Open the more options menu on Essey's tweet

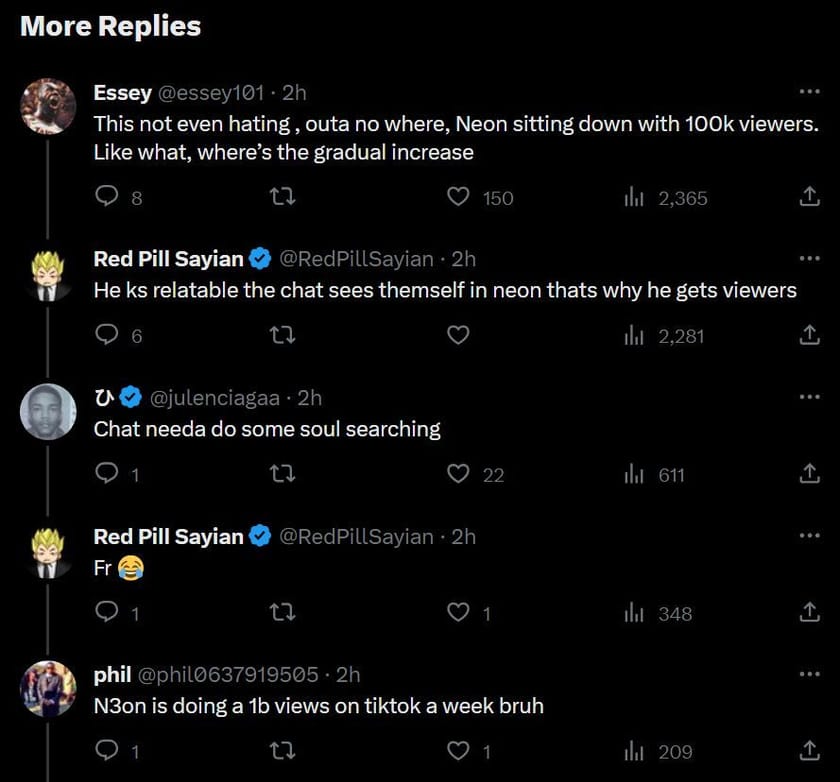pyautogui.click(x=810, y=92)
